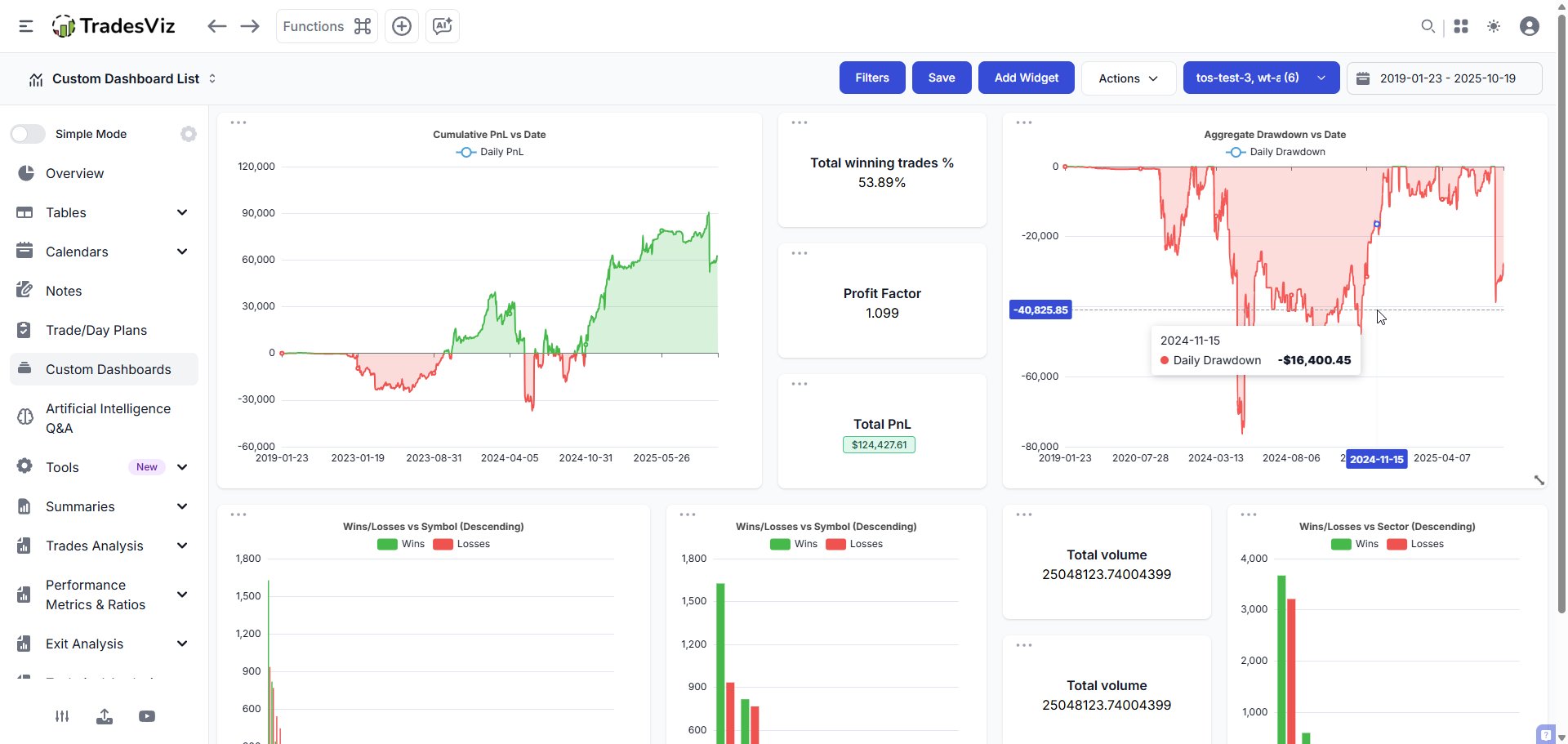Toggle Daily Drawdown legend series
Image resolution: width=1568 pixels, height=744 pixels.
1275,152
